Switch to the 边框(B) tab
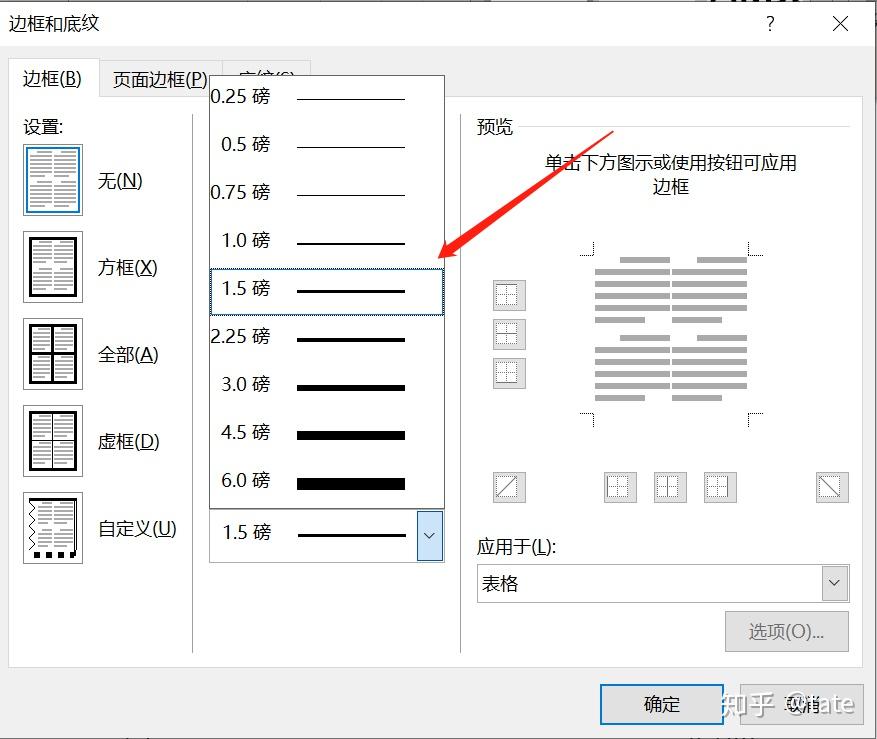The height and width of the screenshot is (739, 877). 53,79
